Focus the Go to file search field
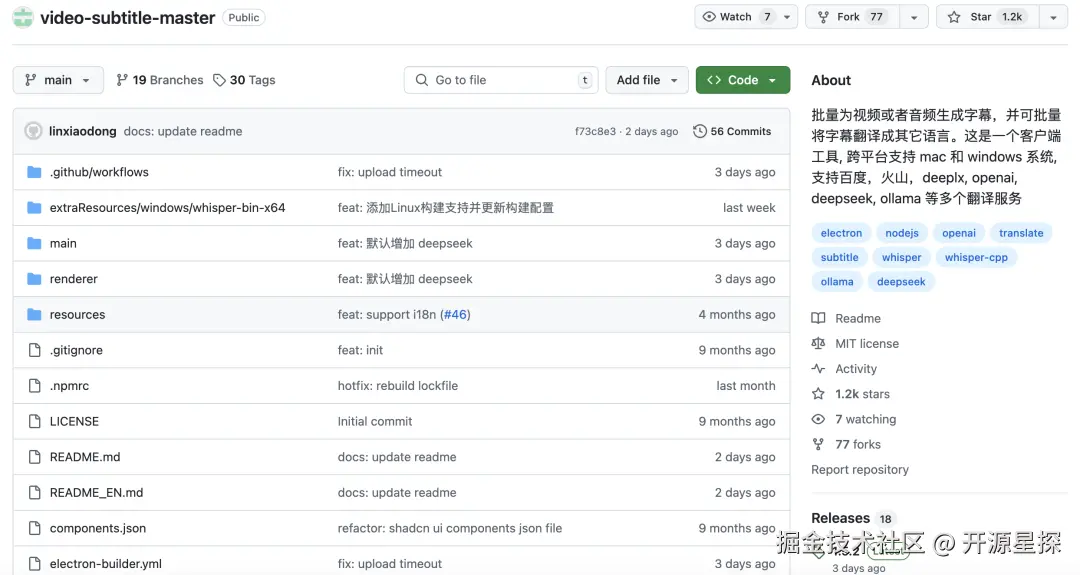This screenshot has width=1080, height=575. point(501,80)
